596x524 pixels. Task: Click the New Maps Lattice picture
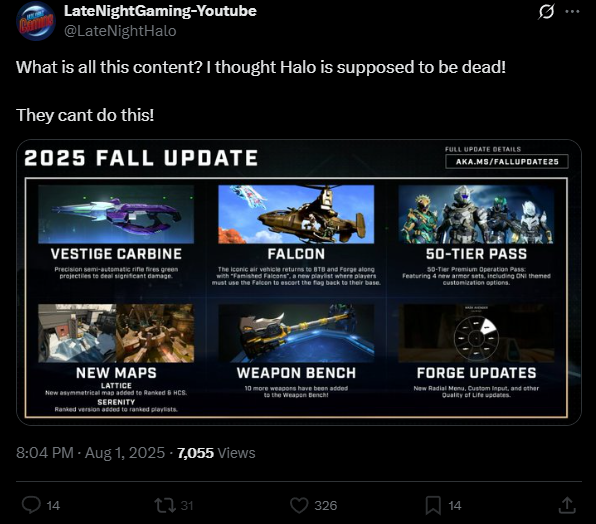77,333
